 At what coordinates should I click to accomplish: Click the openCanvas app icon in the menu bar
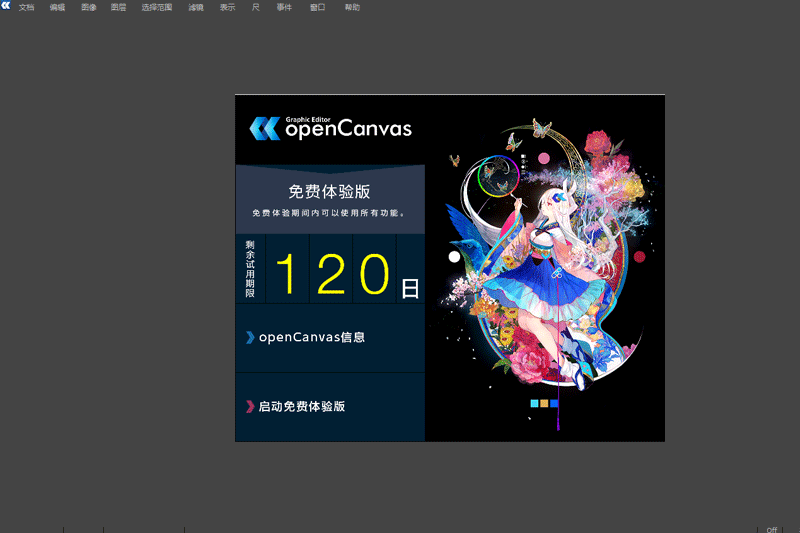pos(6,5)
